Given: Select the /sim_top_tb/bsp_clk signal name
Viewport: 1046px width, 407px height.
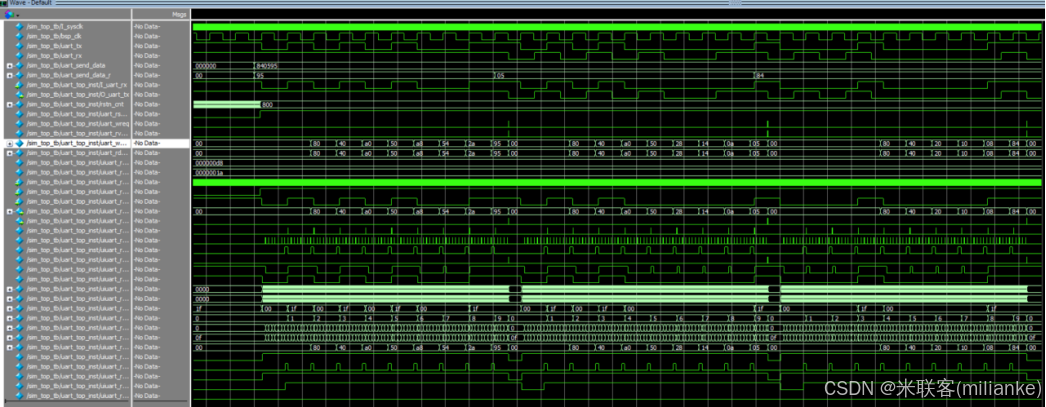Looking at the screenshot, I should pyautogui.click(x=53, y=36).
